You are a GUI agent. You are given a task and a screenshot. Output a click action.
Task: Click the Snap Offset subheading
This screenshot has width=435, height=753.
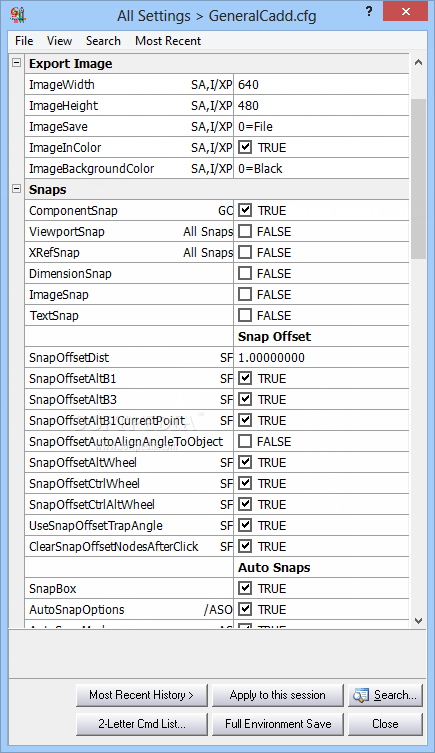coord(275,337)
